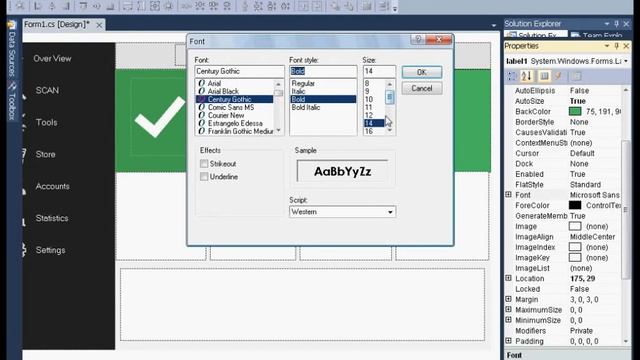
Task: Click the ForeColor black color swatch
Action: (x=575, y=205)
